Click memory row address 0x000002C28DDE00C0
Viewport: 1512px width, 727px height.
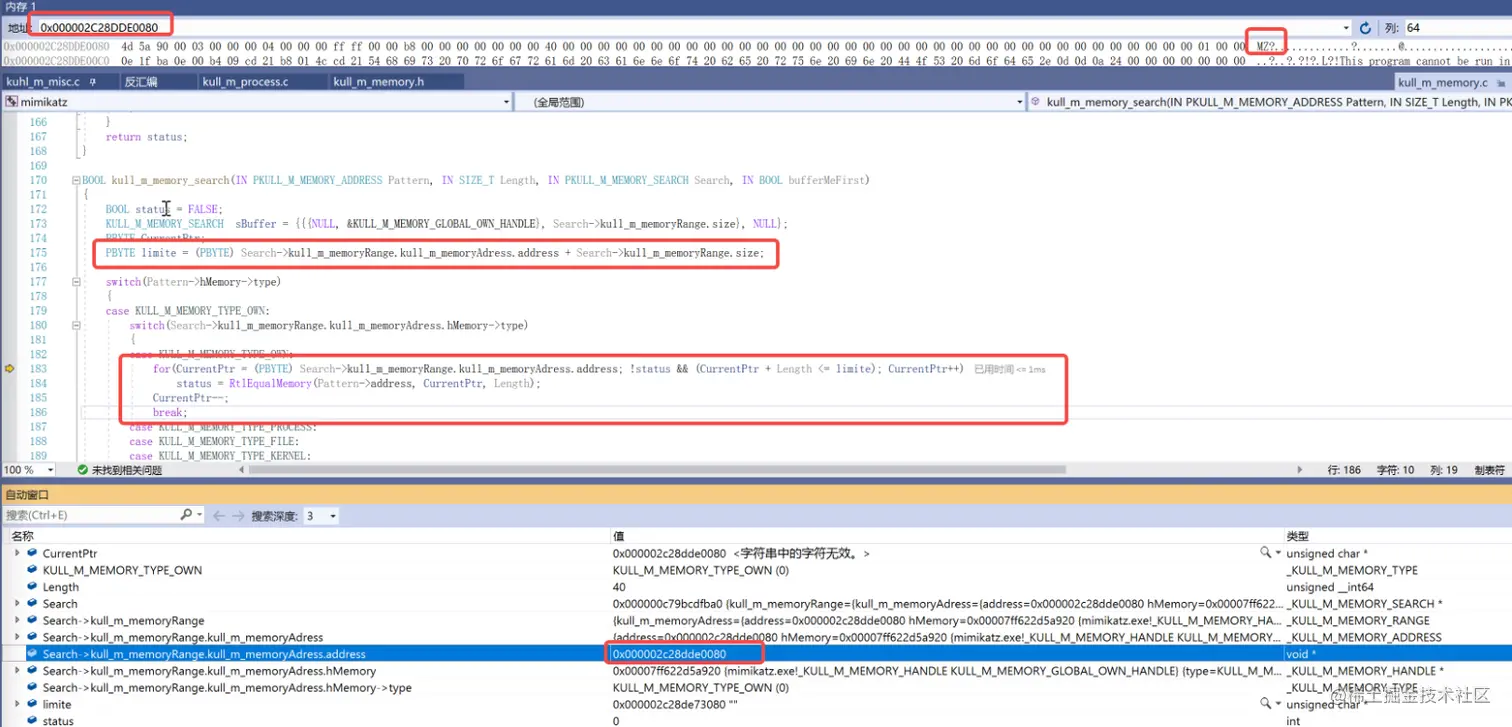tap(56, 61)
